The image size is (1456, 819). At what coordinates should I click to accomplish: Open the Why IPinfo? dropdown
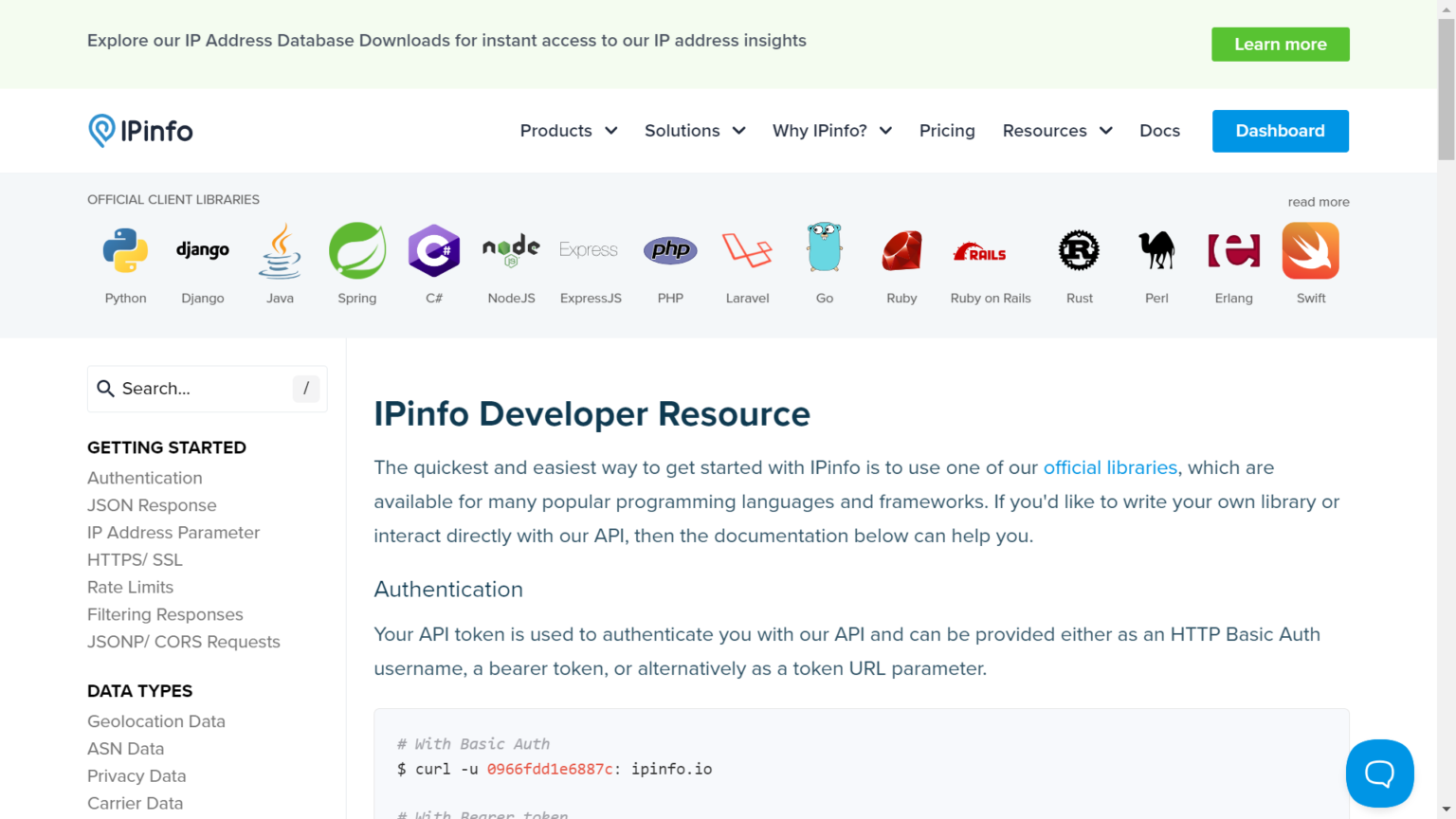click(831, 131)
